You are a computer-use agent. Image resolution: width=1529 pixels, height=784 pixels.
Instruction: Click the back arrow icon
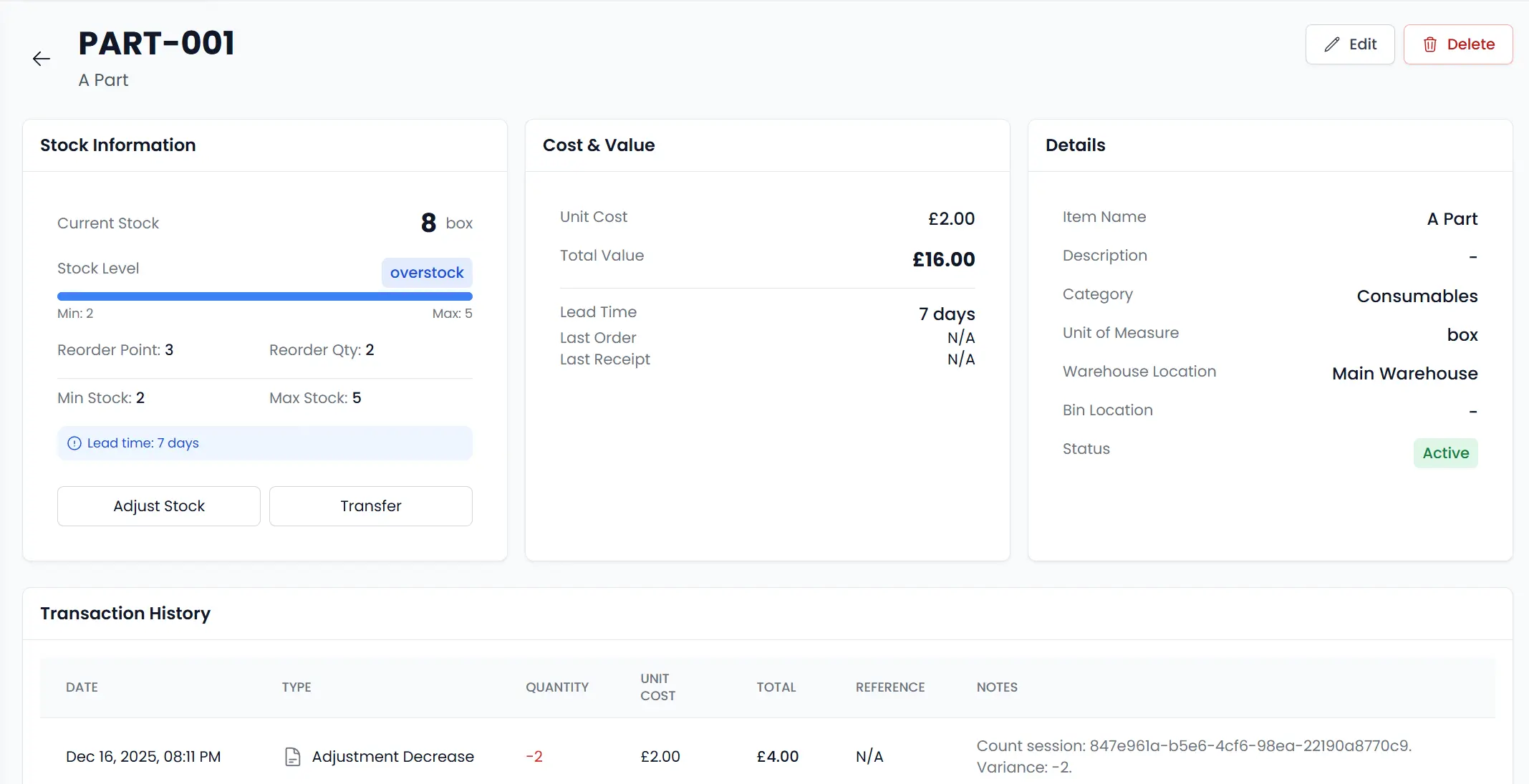tap(42, 59)
